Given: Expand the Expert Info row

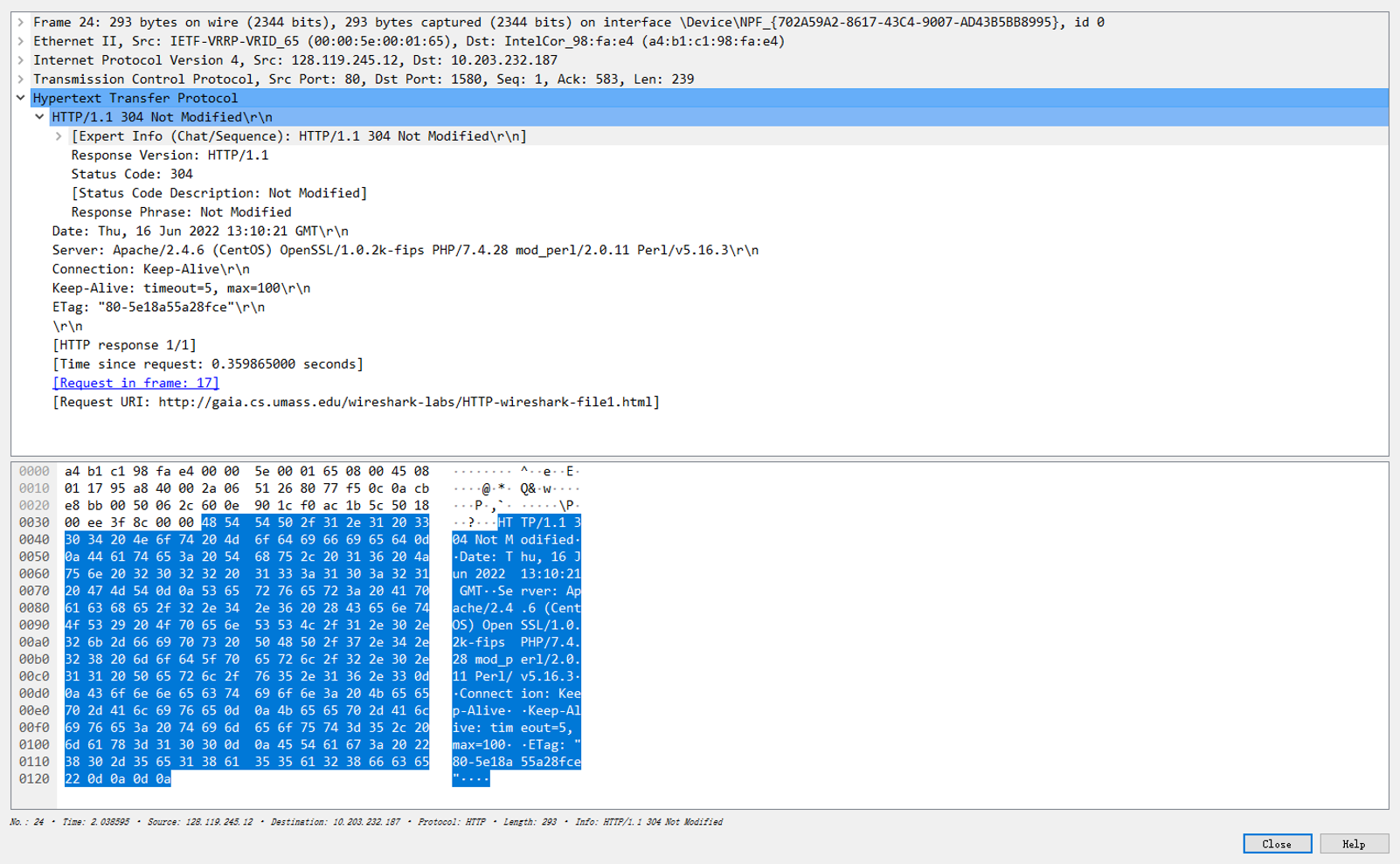Looking at the screenshot, I should click(59, 136).
